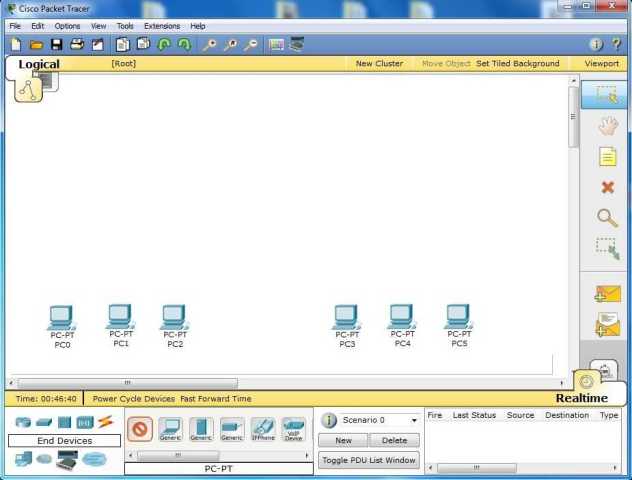Select the Connections lightning bolt category
Image resolution: width=632 pixels, height=480 pixels.
105,422
